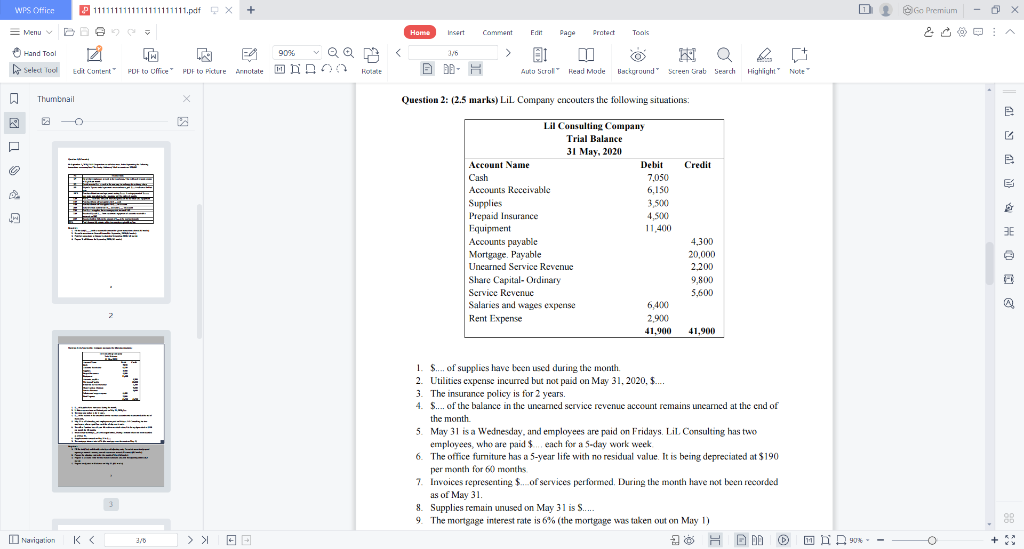Open the Comments panel in left sidebar
Viewport: 1024px width, 549px height.
(x=14, y=147)
